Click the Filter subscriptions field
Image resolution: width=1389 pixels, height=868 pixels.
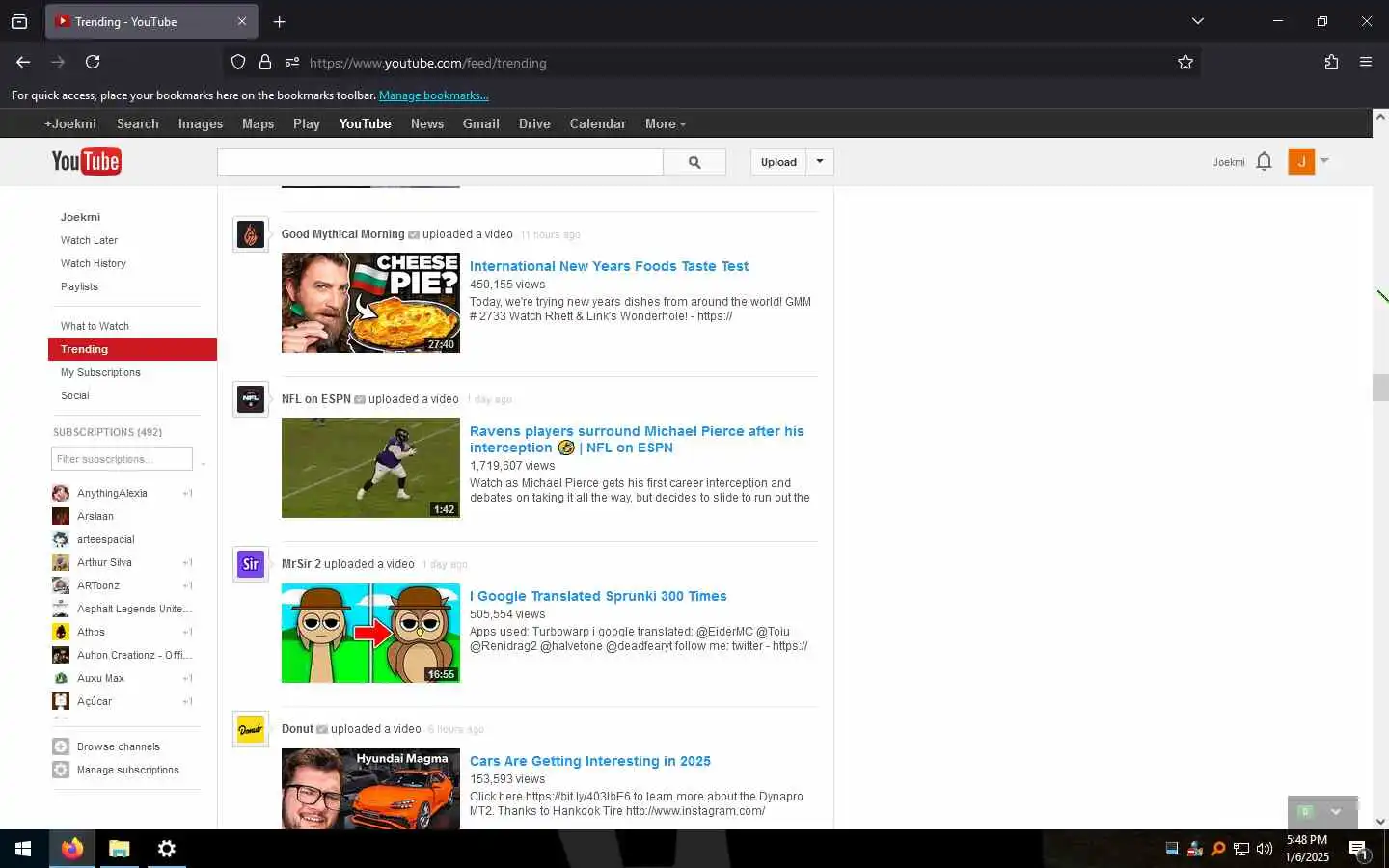point(122,459)
